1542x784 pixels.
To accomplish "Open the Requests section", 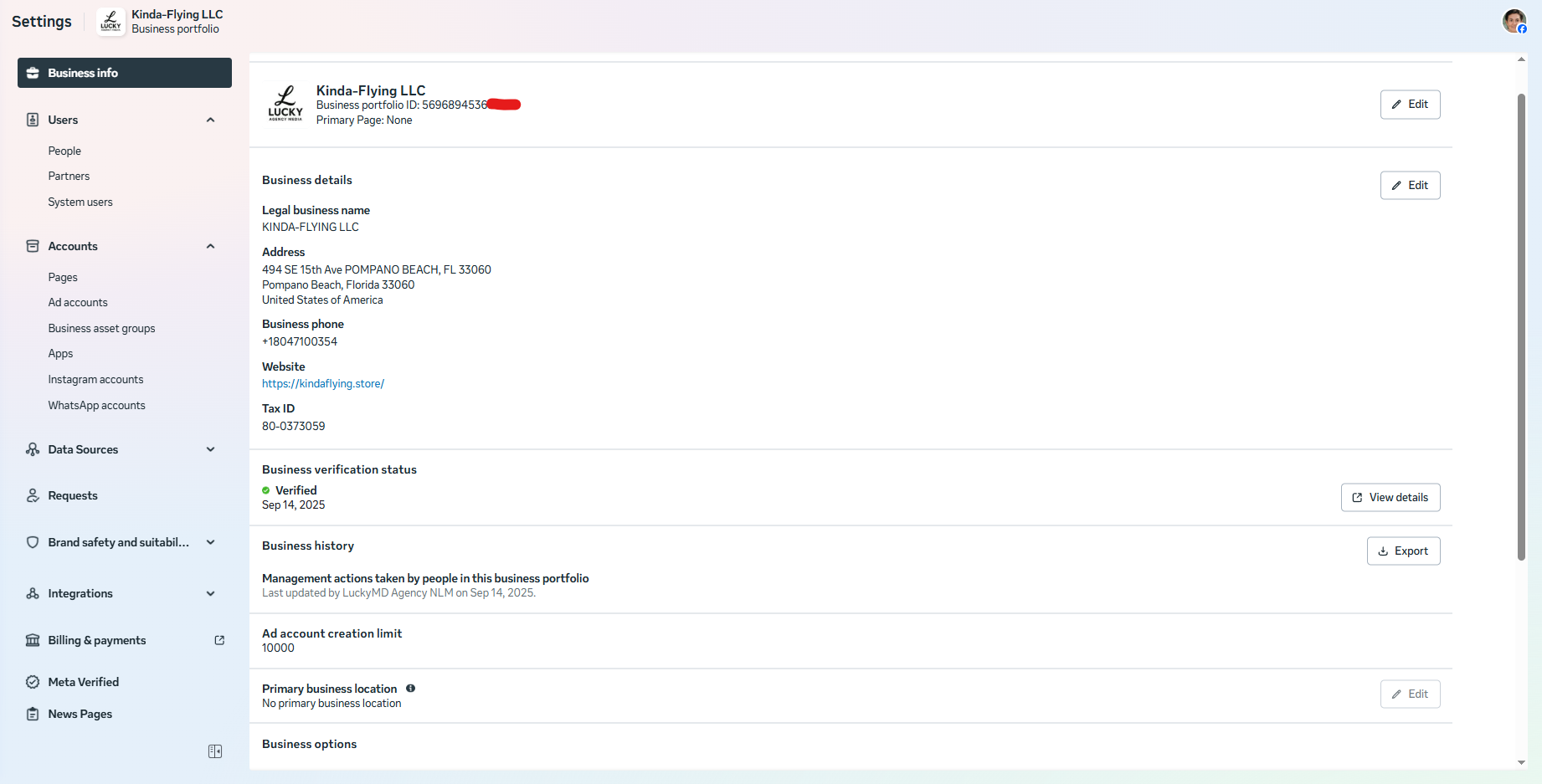I will [73, 495].
